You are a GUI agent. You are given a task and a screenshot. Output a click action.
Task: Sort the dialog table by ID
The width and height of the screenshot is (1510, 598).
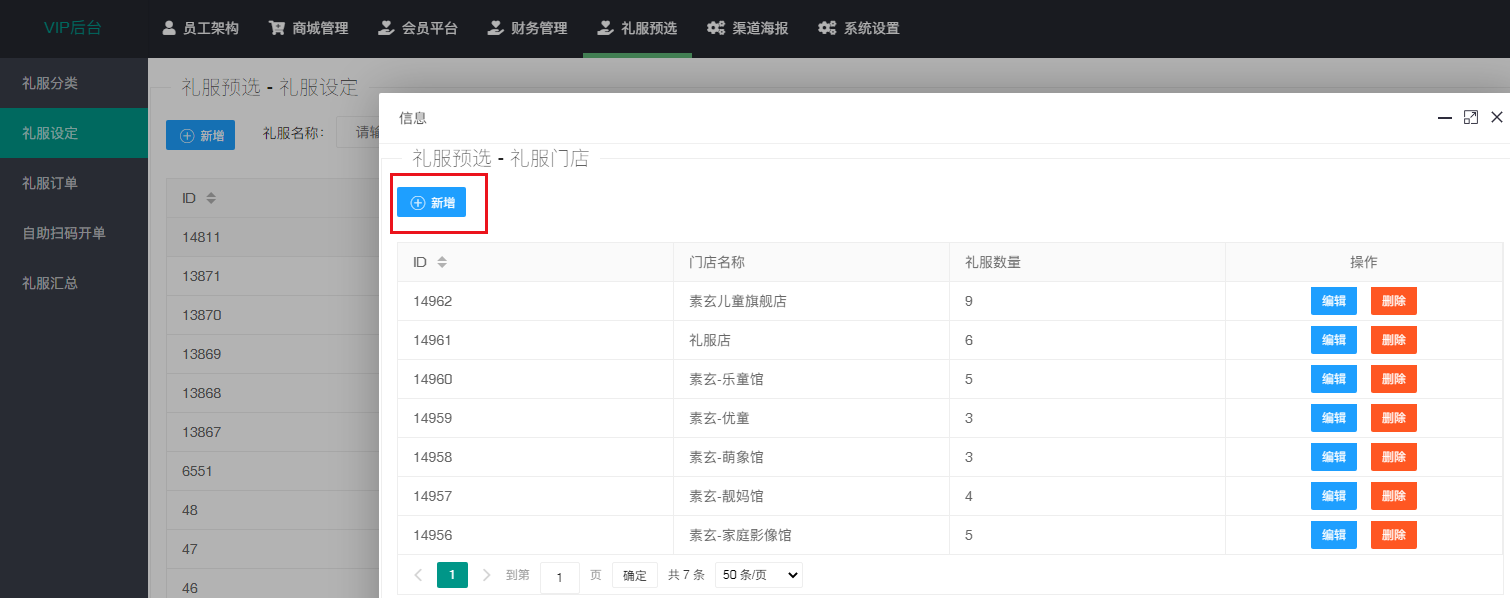click(442, 262)
